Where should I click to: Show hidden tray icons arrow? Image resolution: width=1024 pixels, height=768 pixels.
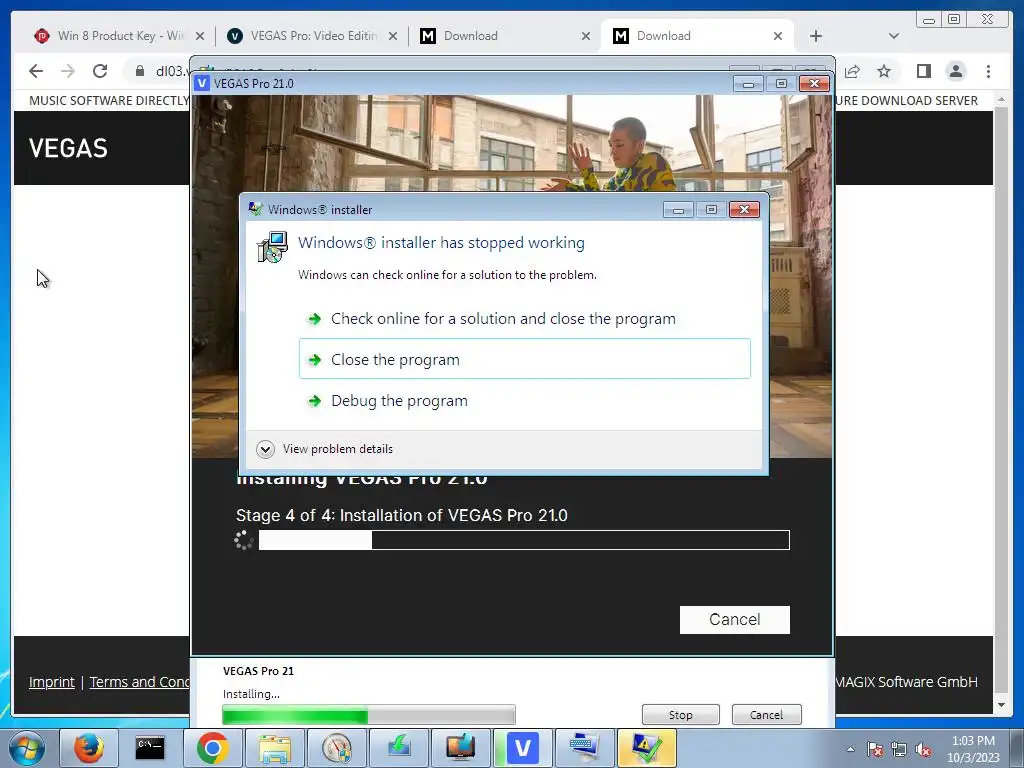click(850, 749)
